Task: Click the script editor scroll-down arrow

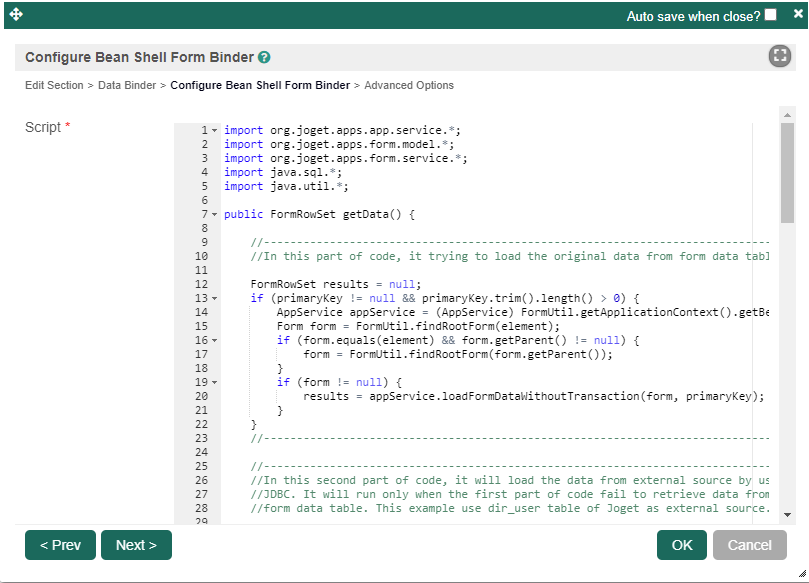Action: tap(787, 514)
